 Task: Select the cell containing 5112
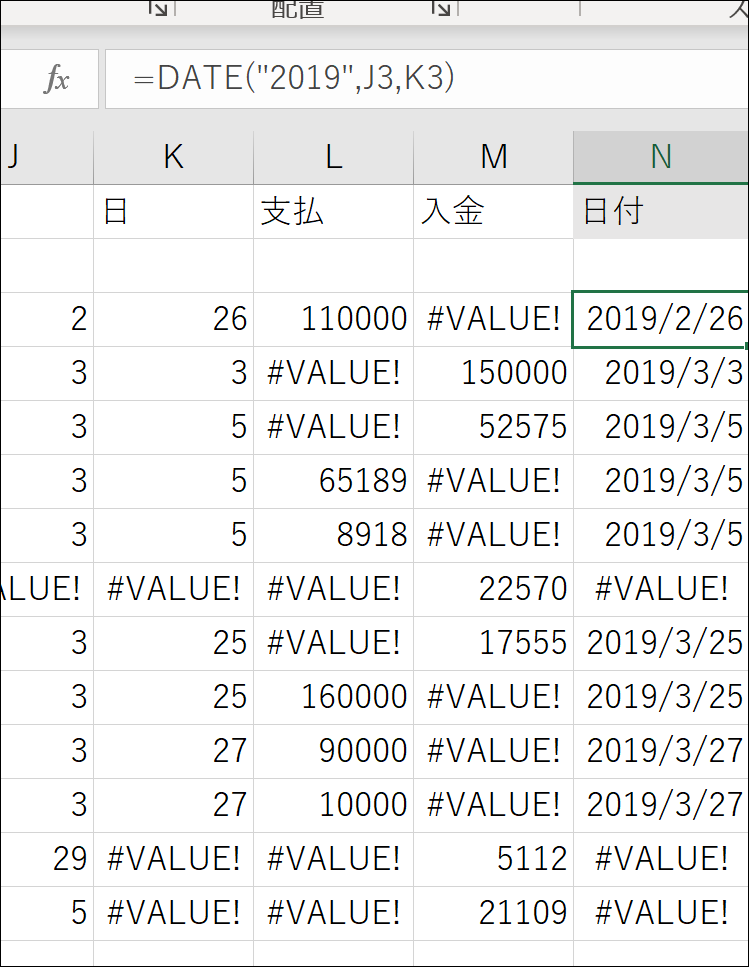pyautogui.click(x=493, y=859)
